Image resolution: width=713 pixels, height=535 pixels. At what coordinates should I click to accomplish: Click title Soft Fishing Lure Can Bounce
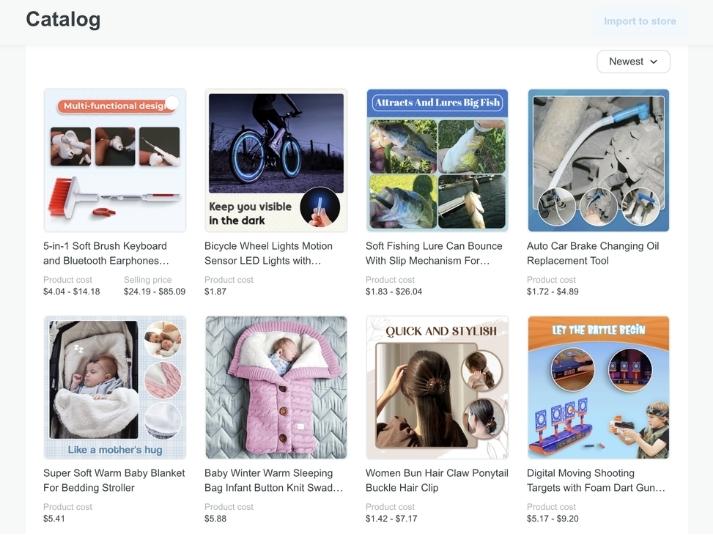(434, 253)
